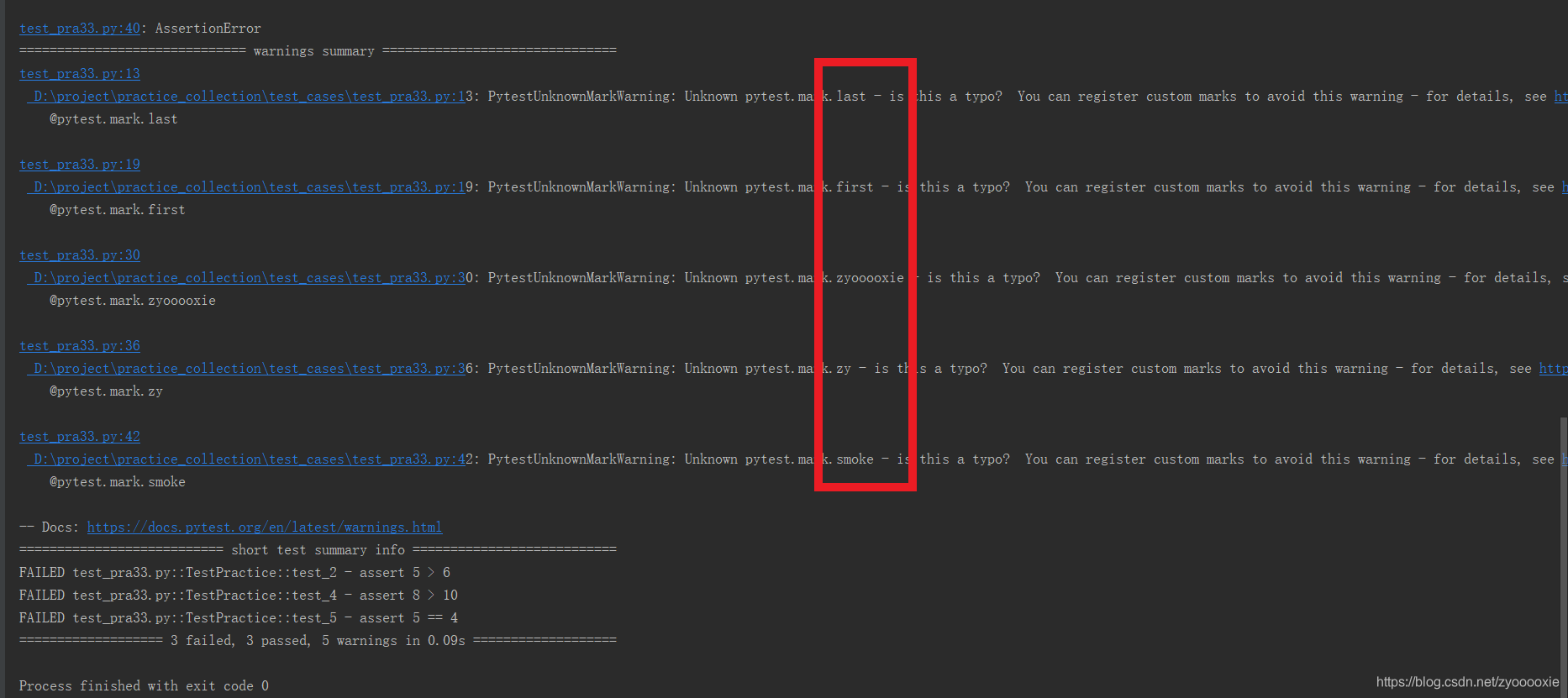
Task: Click the 'short test summary info' header
Action: point(318,550)
